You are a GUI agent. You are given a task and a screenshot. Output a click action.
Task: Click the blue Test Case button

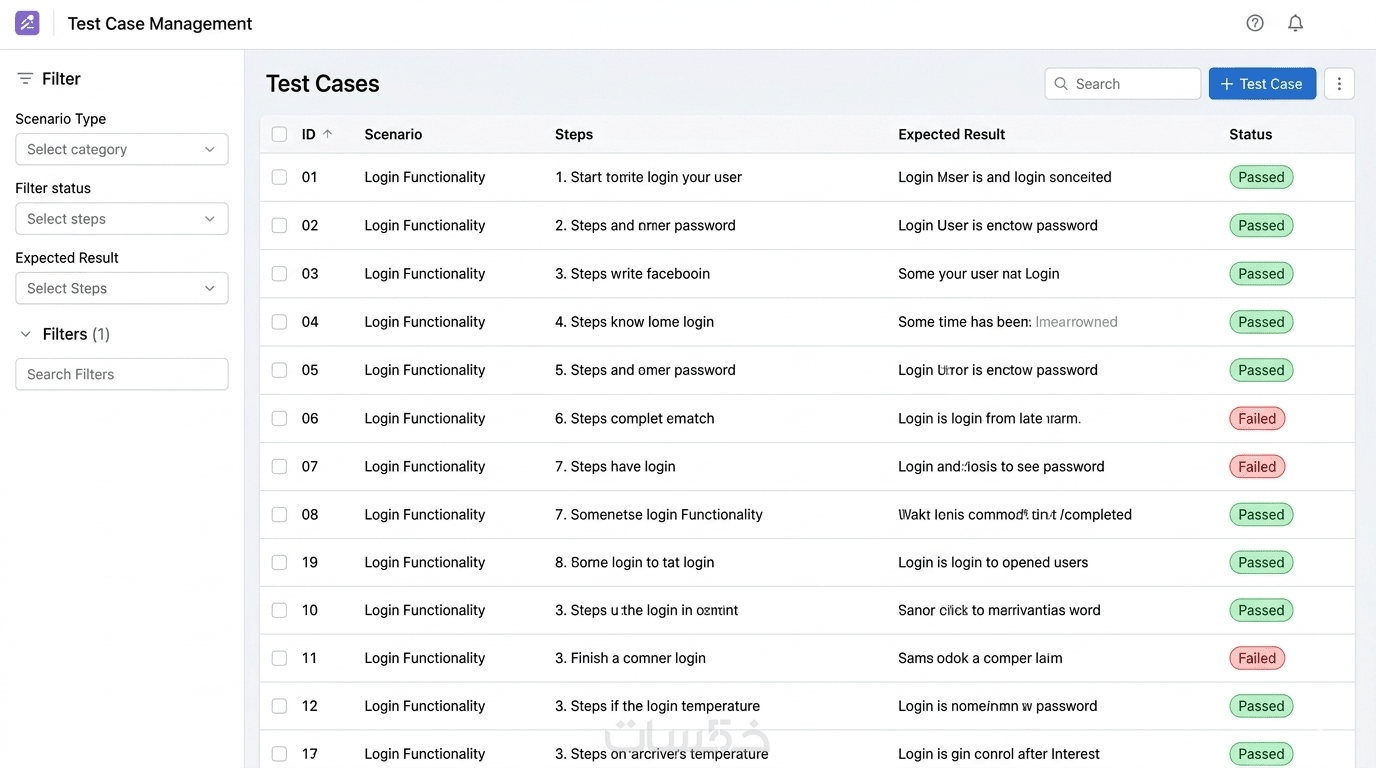(1262, 84)
